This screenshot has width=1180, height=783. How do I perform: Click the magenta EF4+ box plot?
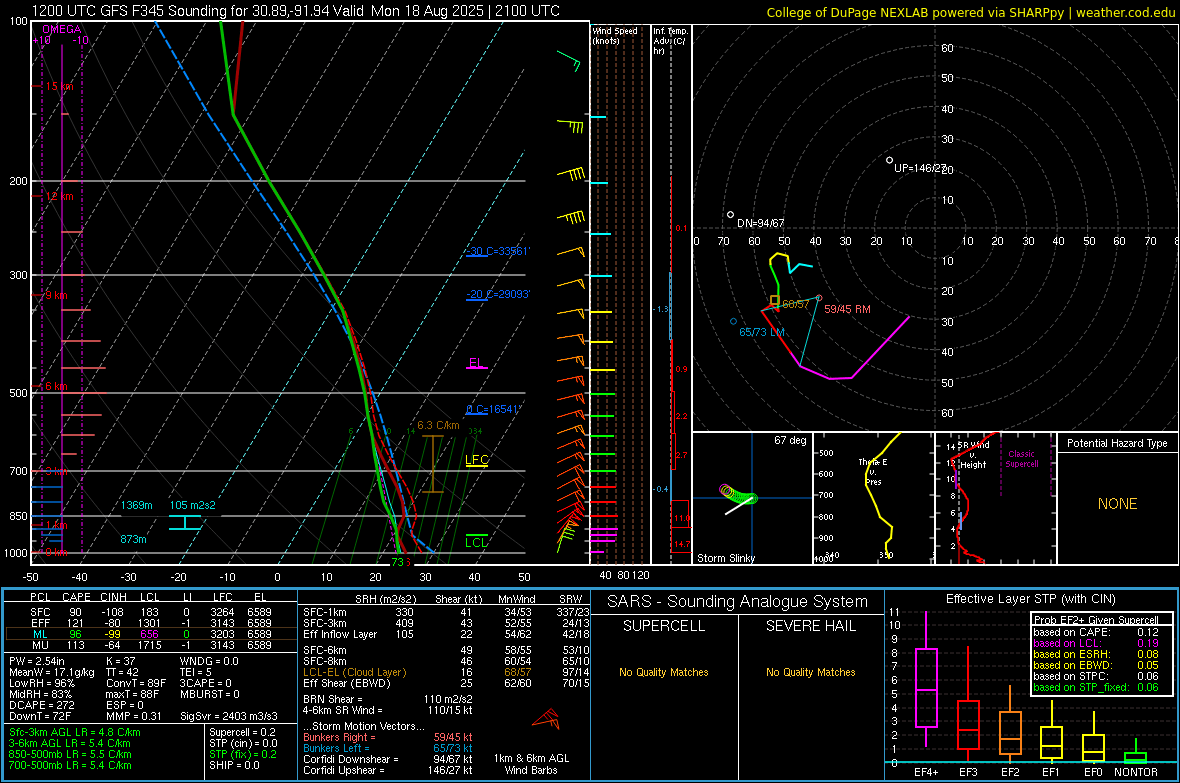926,680
